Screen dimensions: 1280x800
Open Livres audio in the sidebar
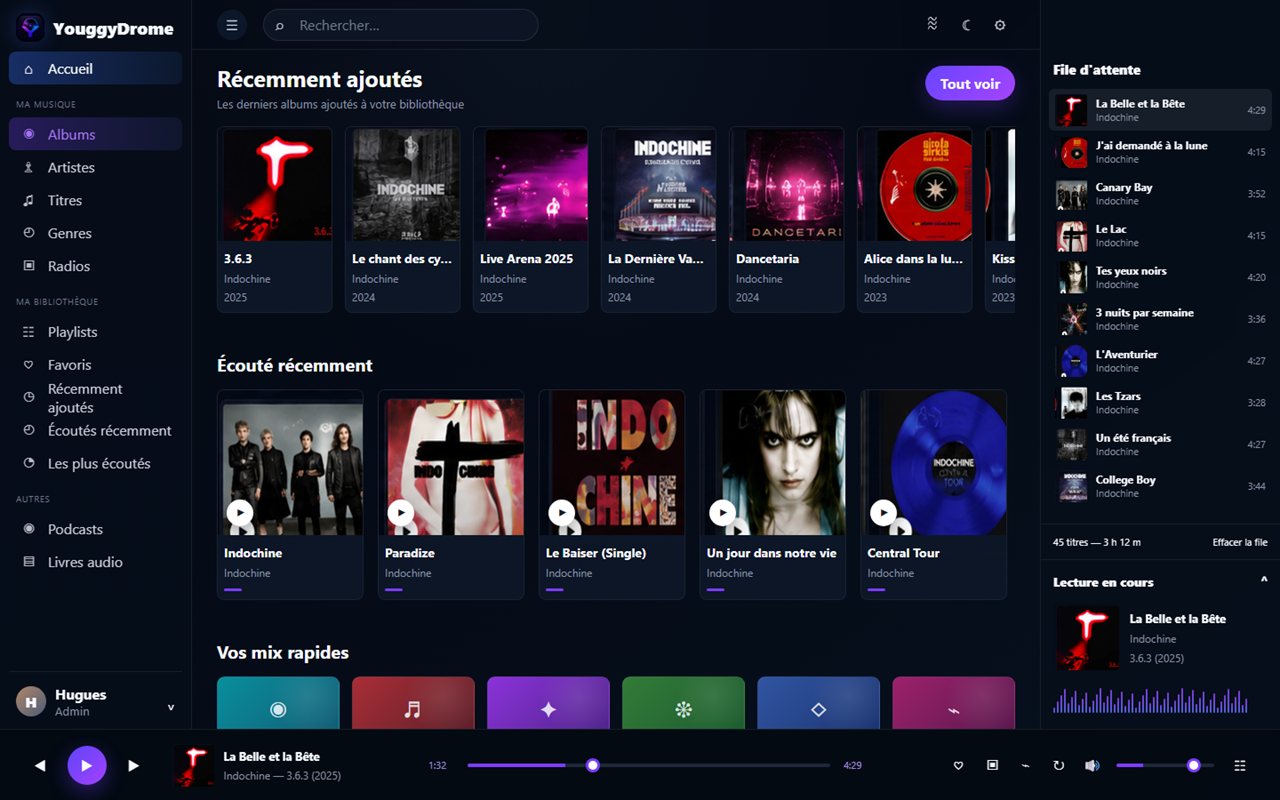pyautogui.click(x=96, y=562)
